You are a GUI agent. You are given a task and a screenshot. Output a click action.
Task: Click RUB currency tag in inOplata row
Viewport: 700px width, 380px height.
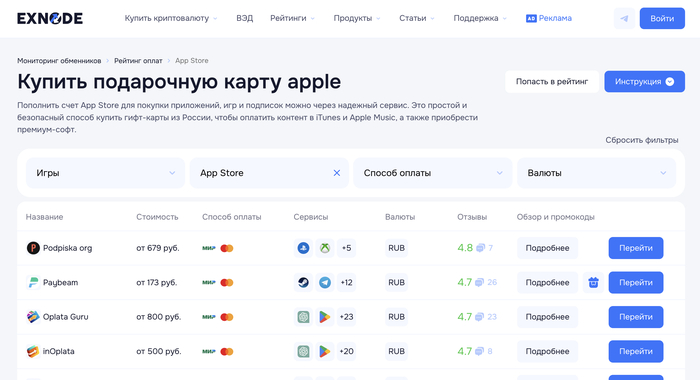pos(396,351)
